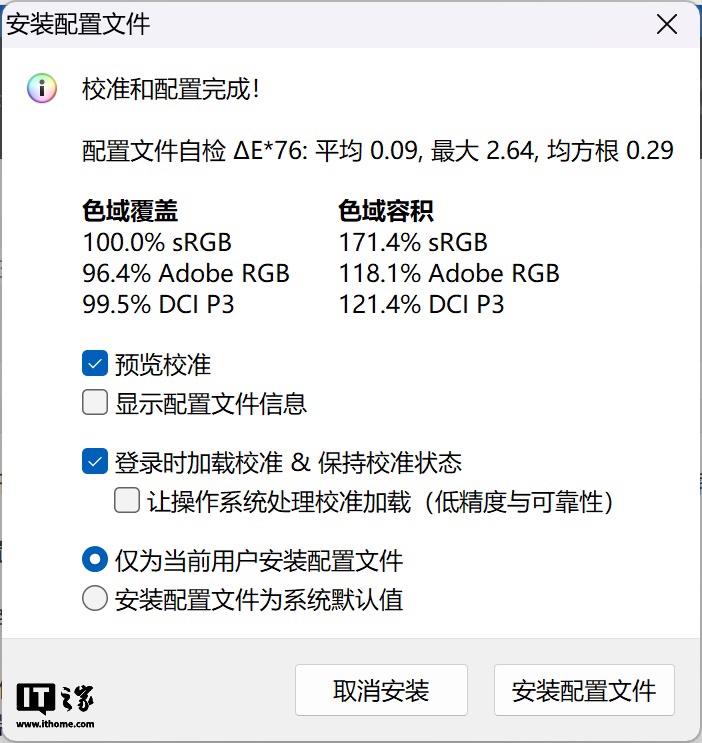This screenshot has height=743, width=702.
Task: Click the 校准和配置完成! message
Action: coord(171,89)
